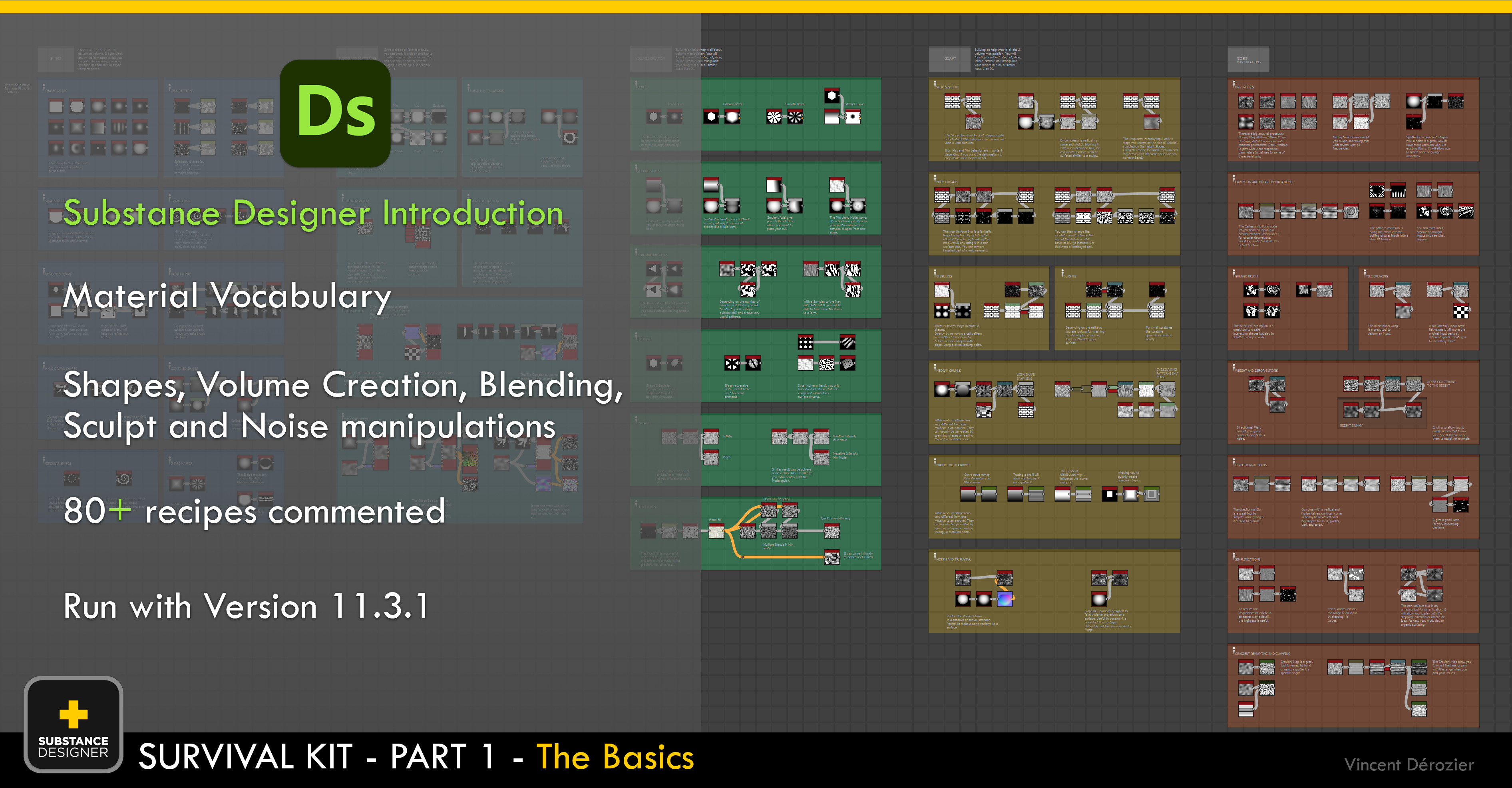Click the green Ds Adobe Designer logo
The height and width of the screenshot is (788, 1512).
click(x=335, y=113)
